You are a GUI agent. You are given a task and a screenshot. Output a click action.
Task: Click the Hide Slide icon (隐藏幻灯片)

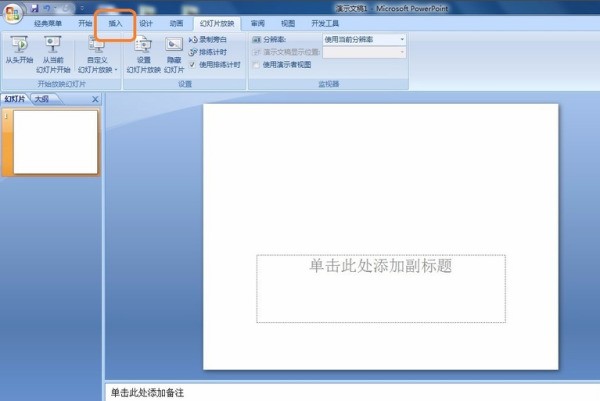click(175, 52)
